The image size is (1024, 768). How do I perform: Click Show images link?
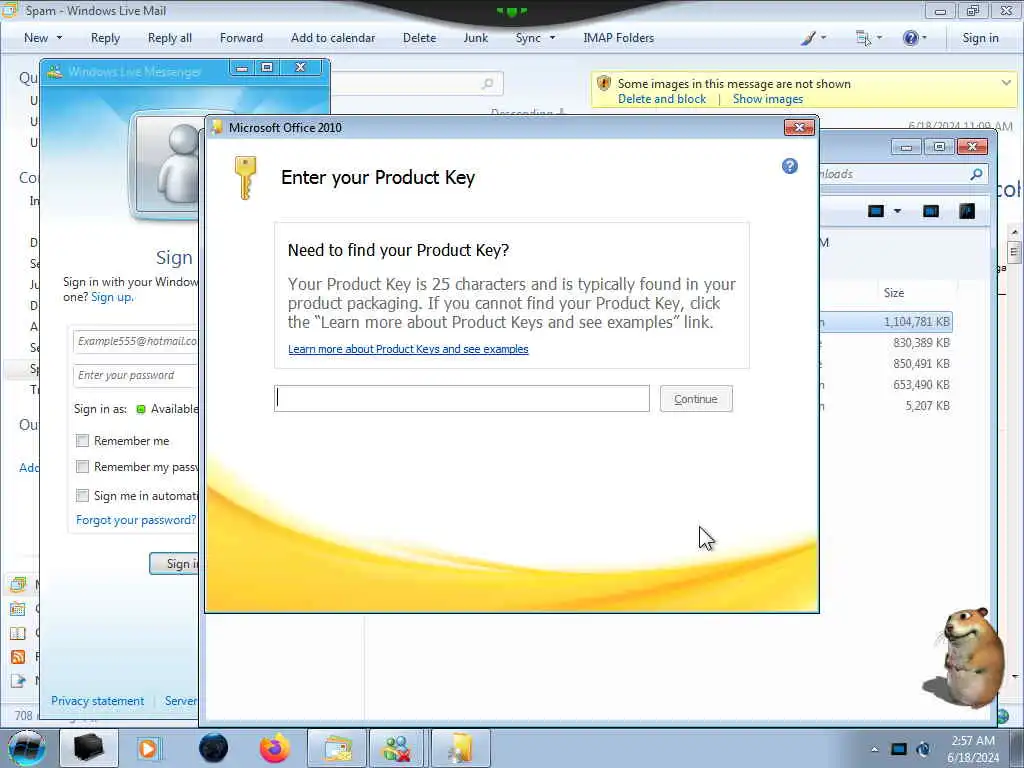767,99
